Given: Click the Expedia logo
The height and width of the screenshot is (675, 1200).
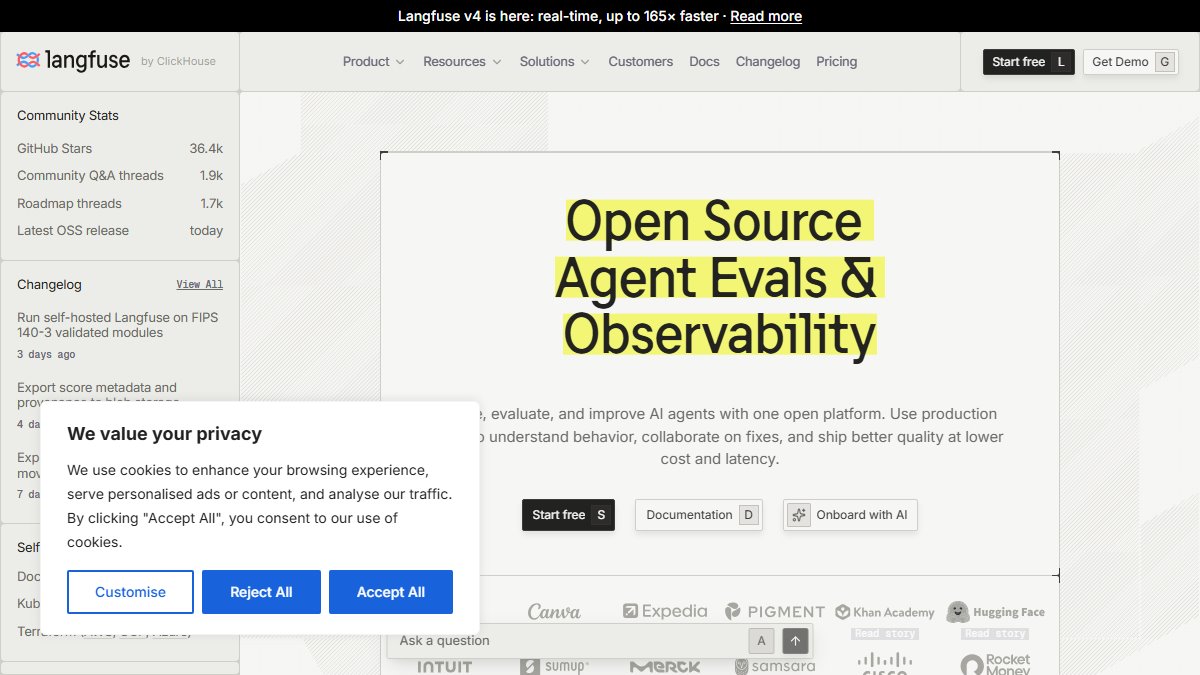Looking at the screenshot, I should [665, 611].
